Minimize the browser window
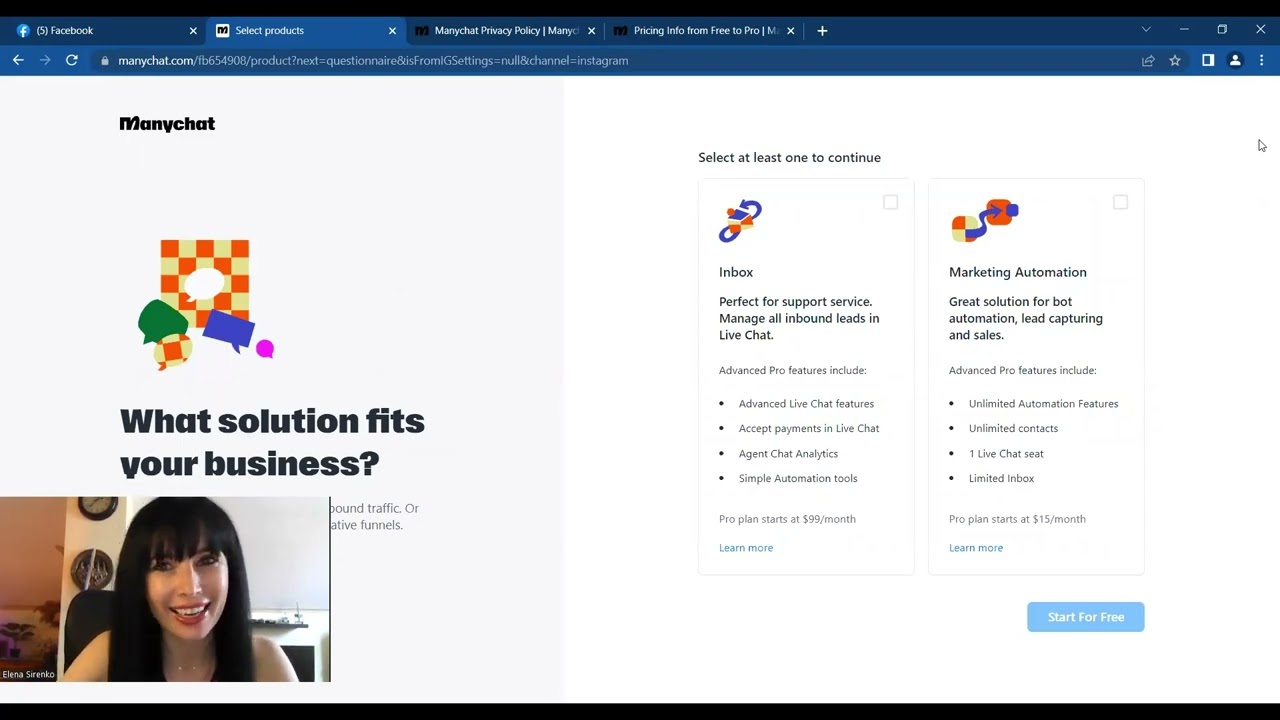 tap(1184, 30)
